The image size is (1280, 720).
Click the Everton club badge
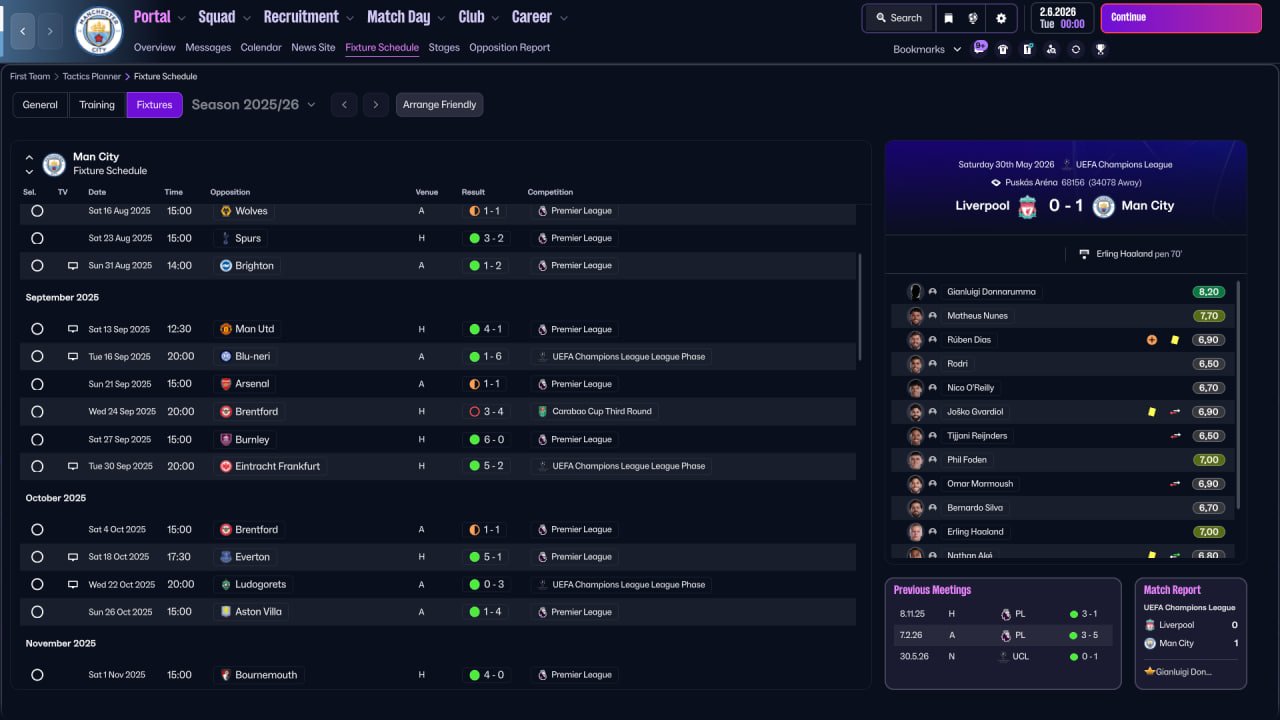tap(226, 557)
